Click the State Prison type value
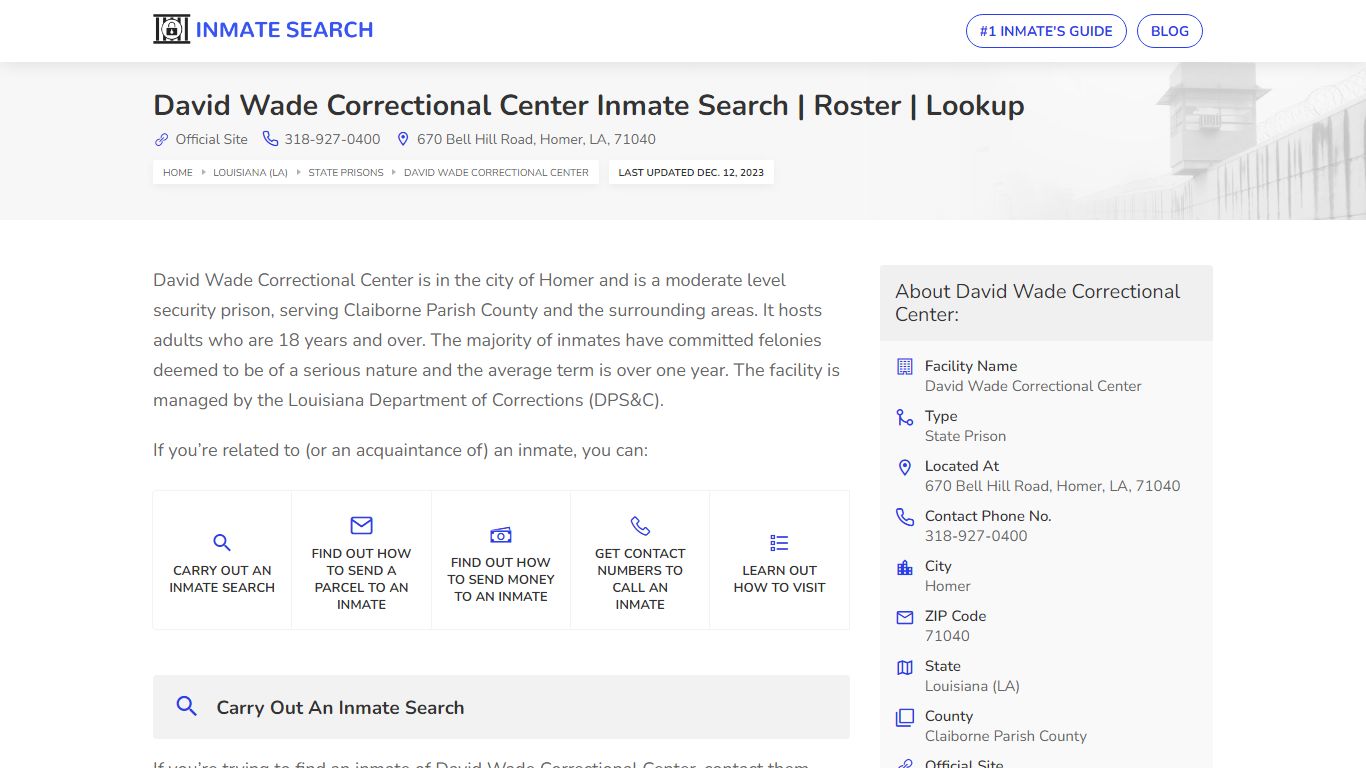The image size is (1366, 768). tap(965, 436)
